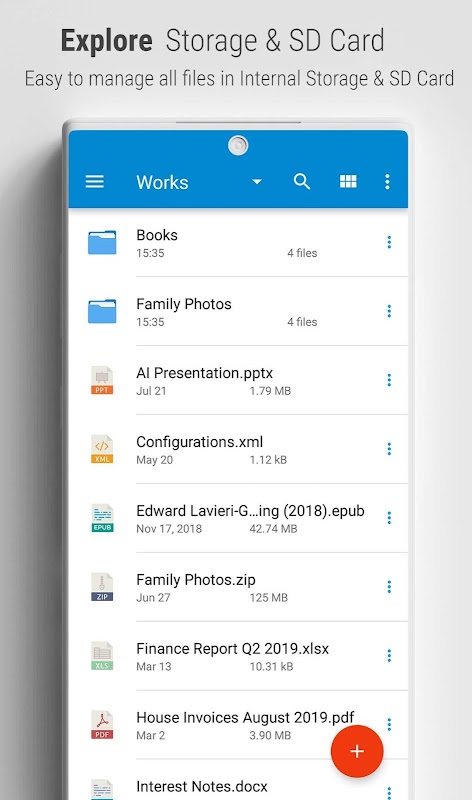The height and width of the screenshot is (800, 472).
Task: Open options for Edward Lavieri epub
Action: pyautogui.click(x=389, y=518)
